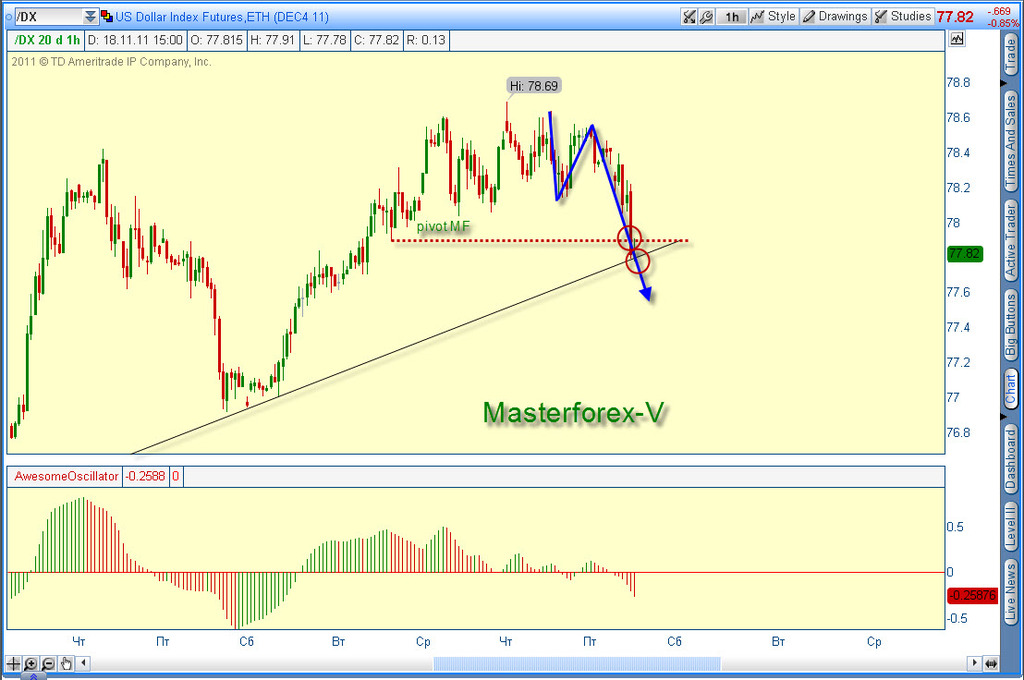Click the oscillator value -0.2588

pyautogui.click(x=145, y=476)
